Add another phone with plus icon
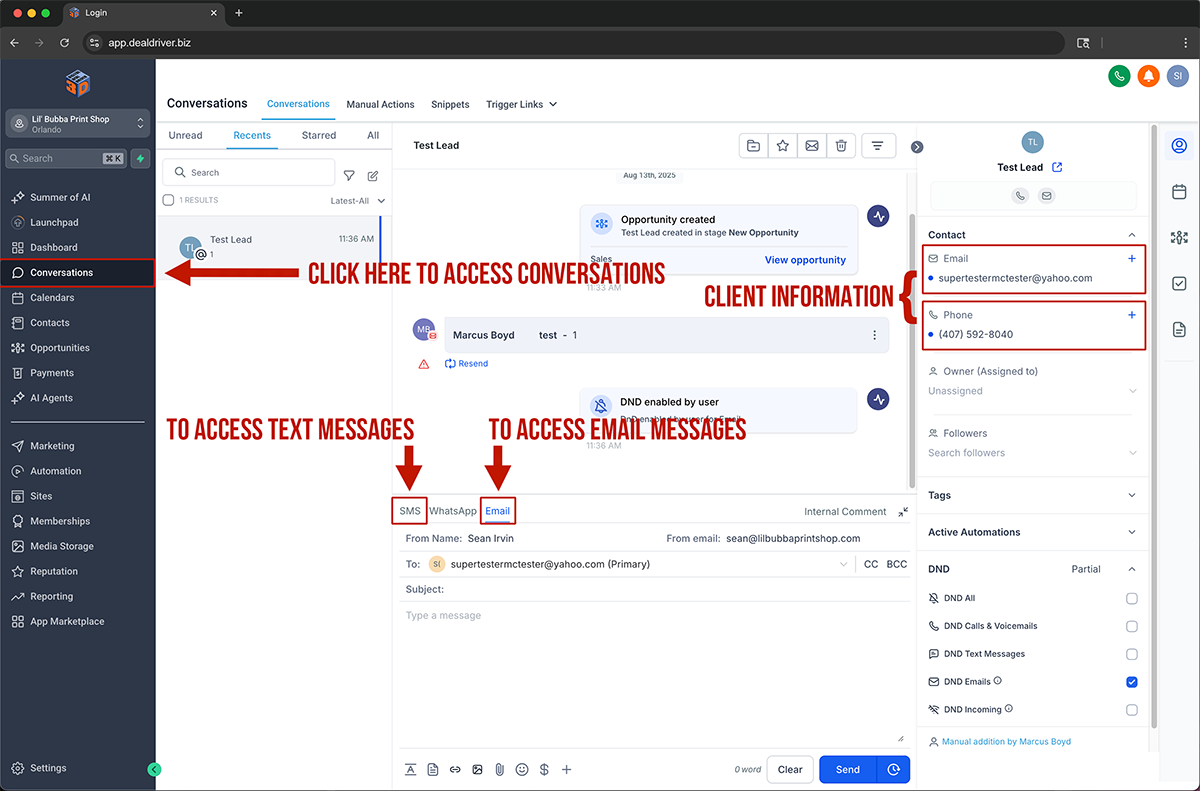The width and height of the screenshot is (1200, 791). coord(1132,315)
